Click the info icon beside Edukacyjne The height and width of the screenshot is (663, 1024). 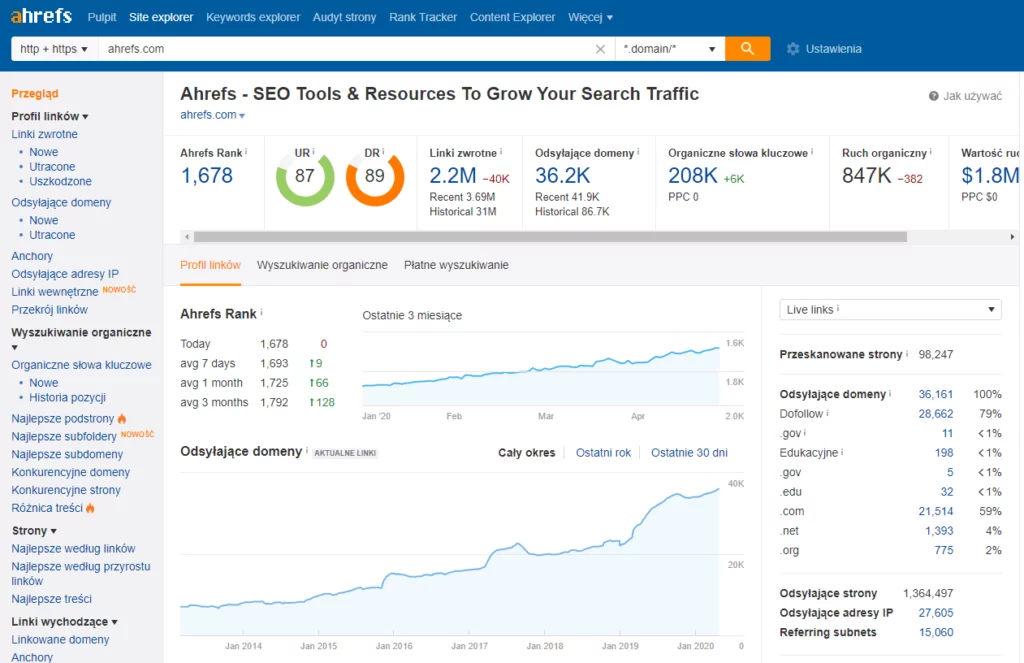pos(842,452)
